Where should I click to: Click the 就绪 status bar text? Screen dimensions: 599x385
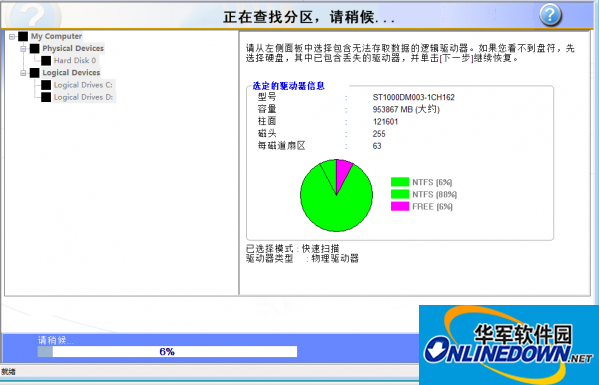click(8, 372)
